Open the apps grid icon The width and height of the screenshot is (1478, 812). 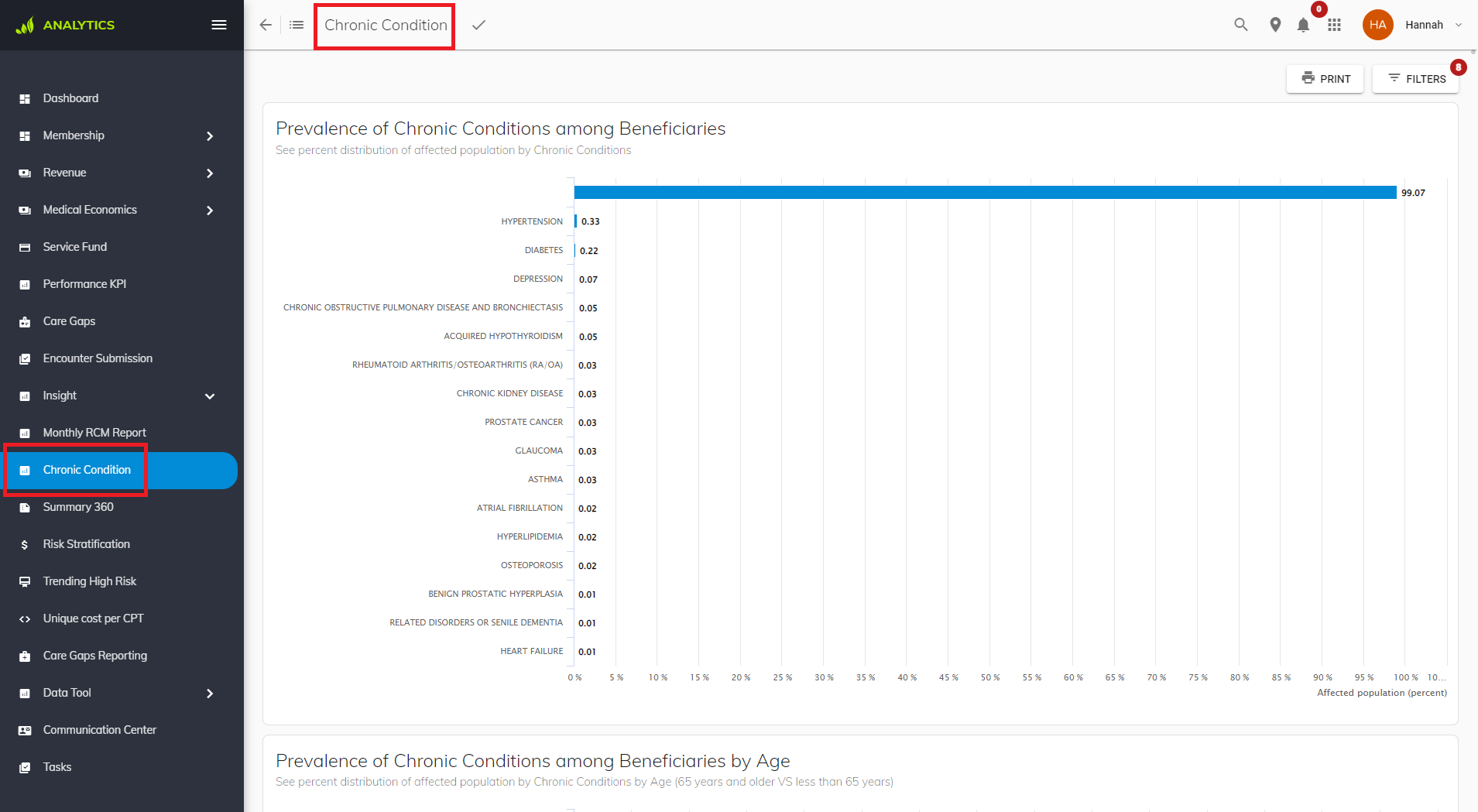click(x=1334, y=26)
